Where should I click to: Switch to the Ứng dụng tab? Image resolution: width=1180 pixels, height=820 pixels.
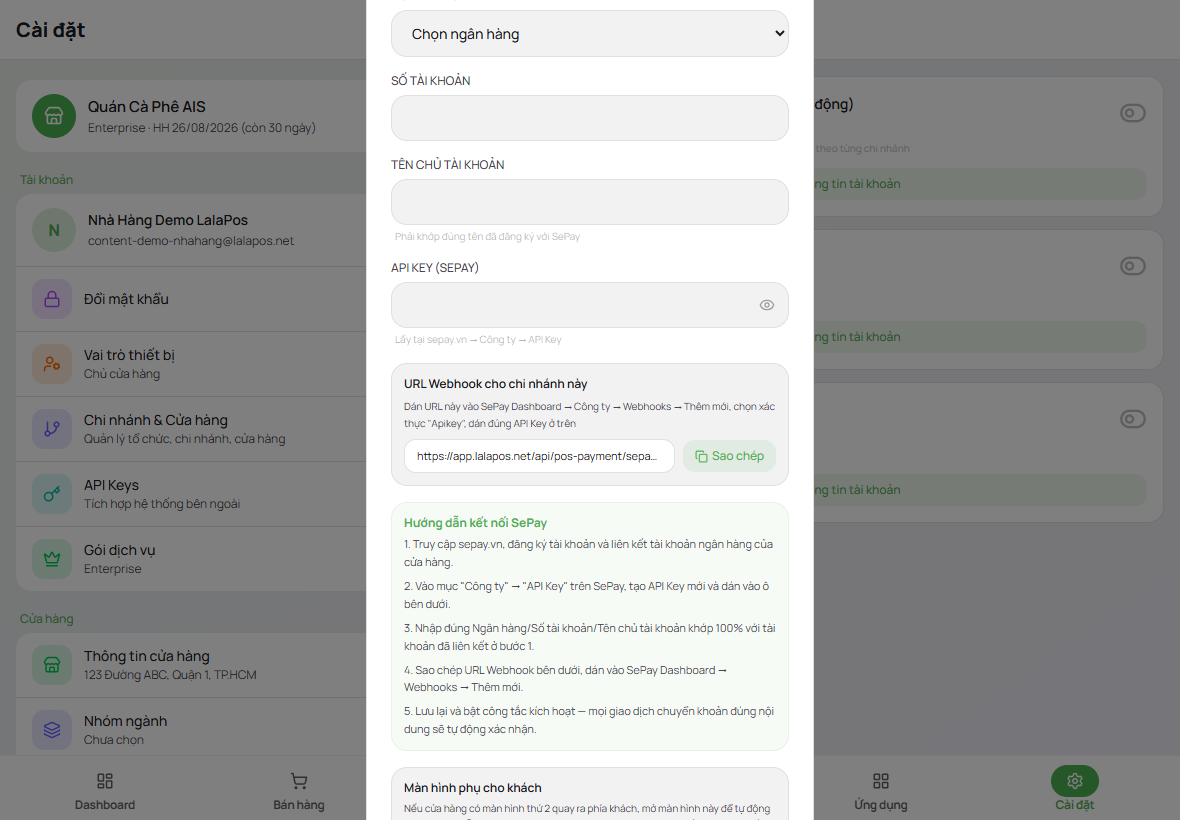coord(880,789)
